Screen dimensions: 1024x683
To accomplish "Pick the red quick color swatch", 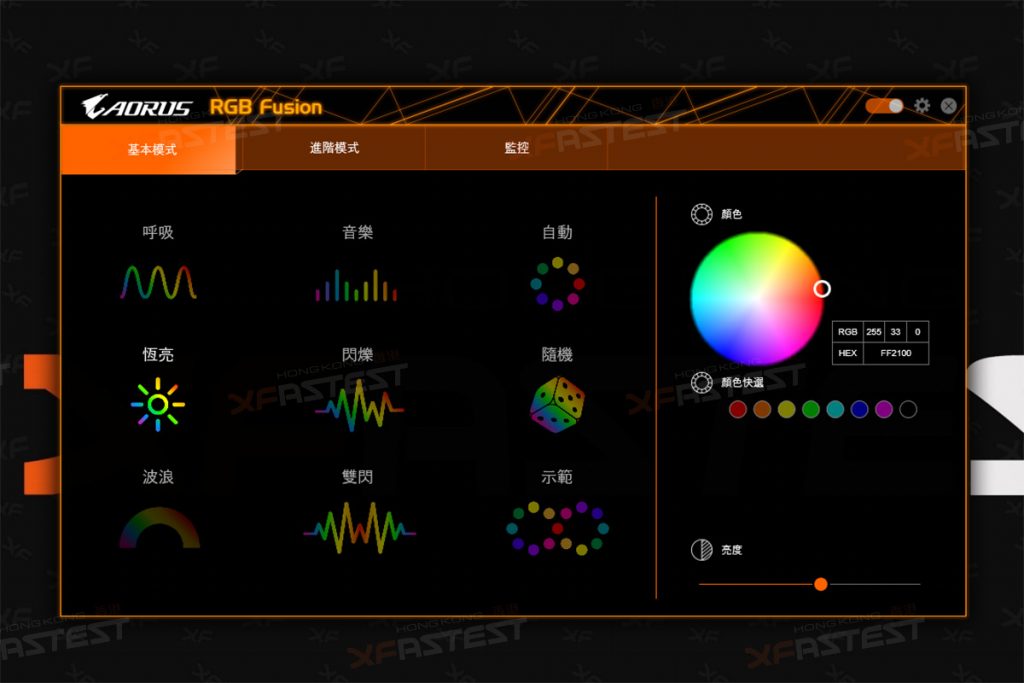I will point(738,409).
